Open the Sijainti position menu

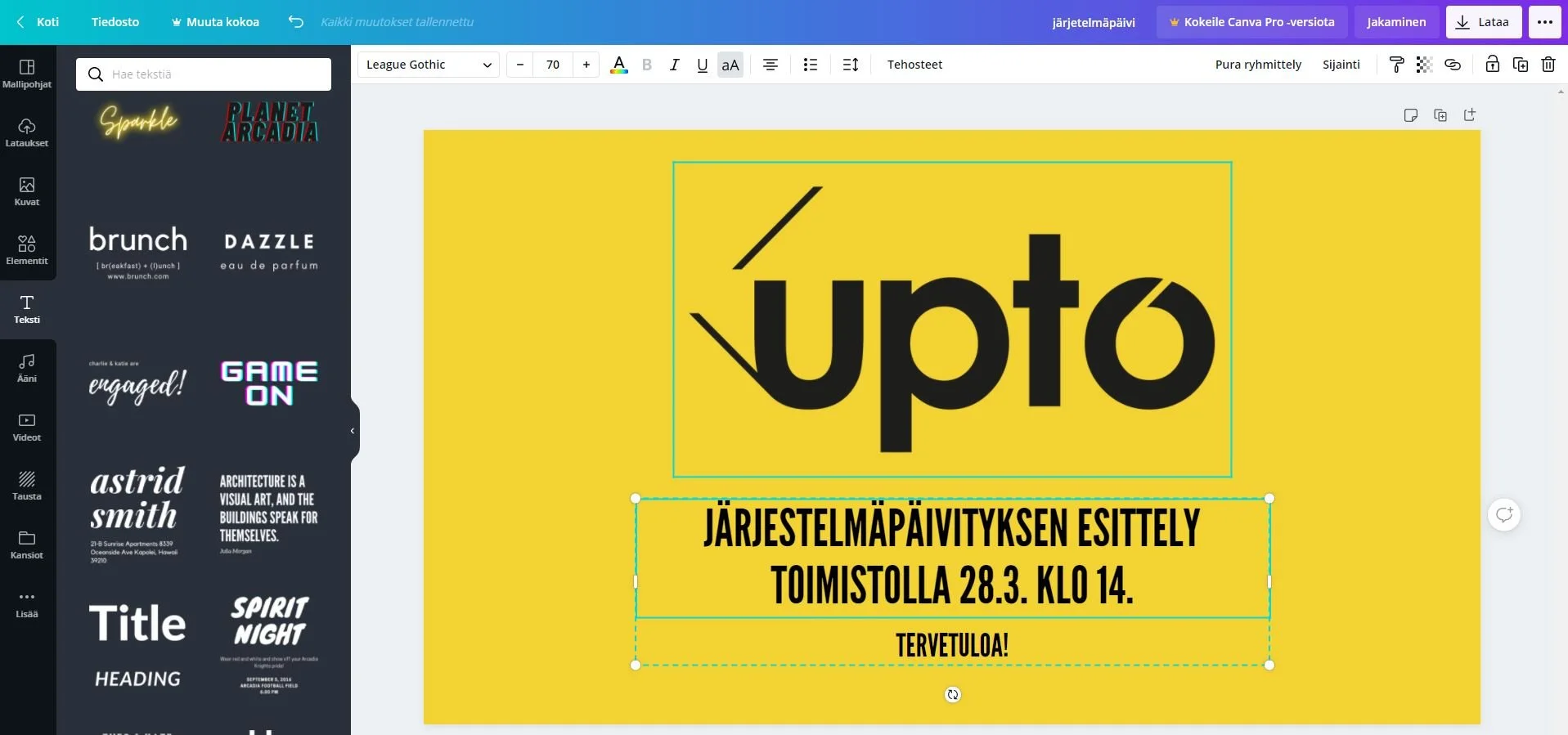click(1341, 65)
